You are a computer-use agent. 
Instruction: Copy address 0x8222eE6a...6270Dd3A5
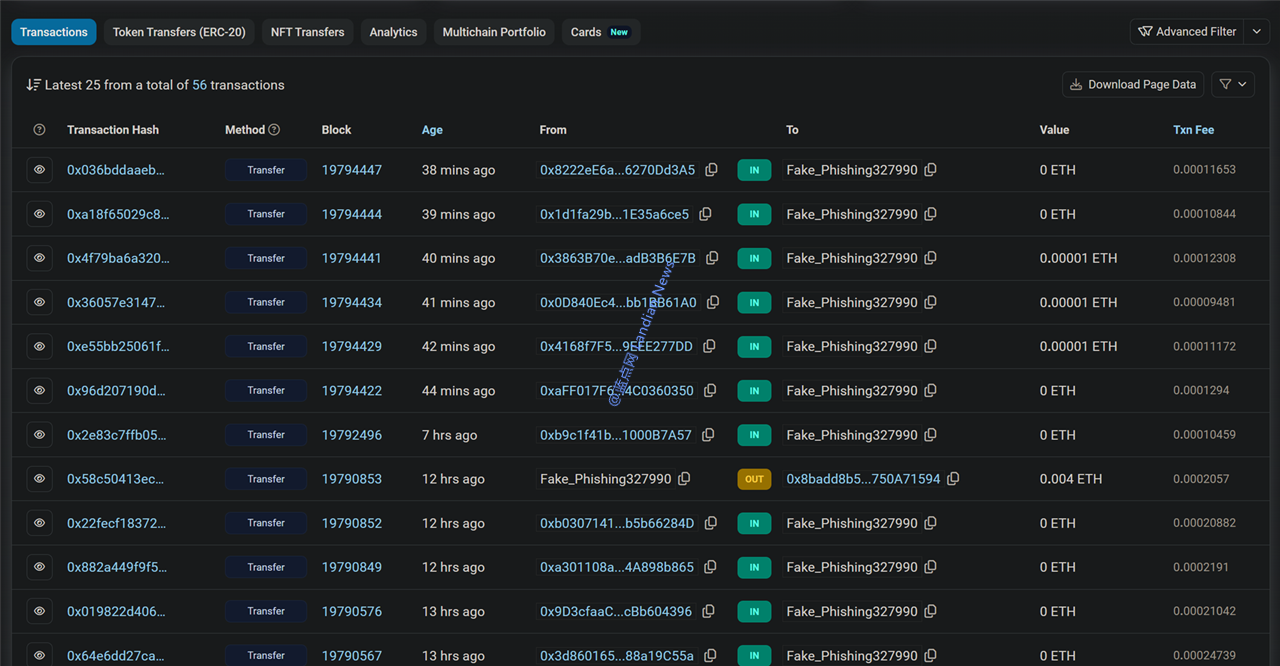coord(711,170)
